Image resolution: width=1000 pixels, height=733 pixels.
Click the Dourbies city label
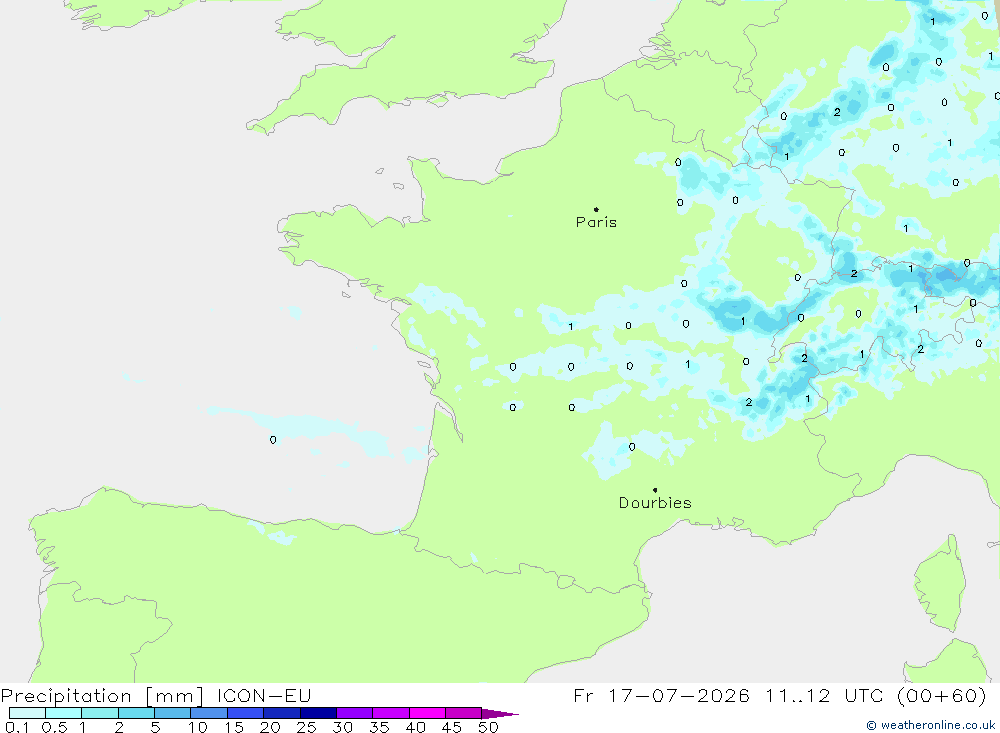(655, 503)
